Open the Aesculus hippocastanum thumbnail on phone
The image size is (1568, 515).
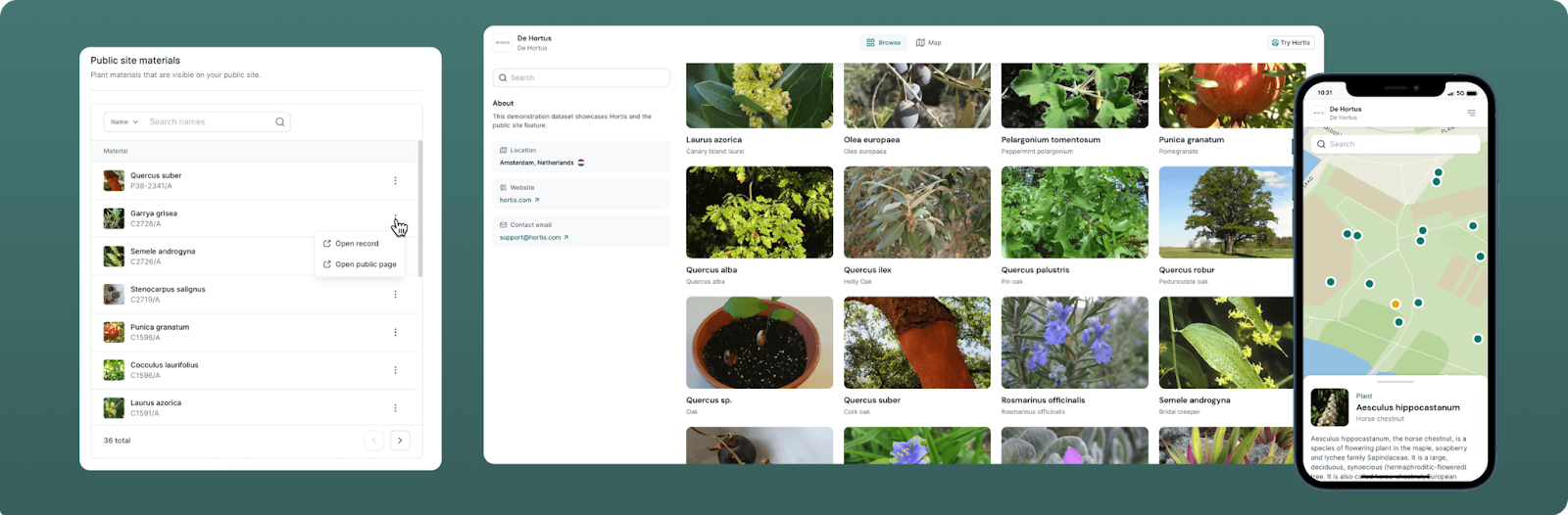pos(1330,407)
